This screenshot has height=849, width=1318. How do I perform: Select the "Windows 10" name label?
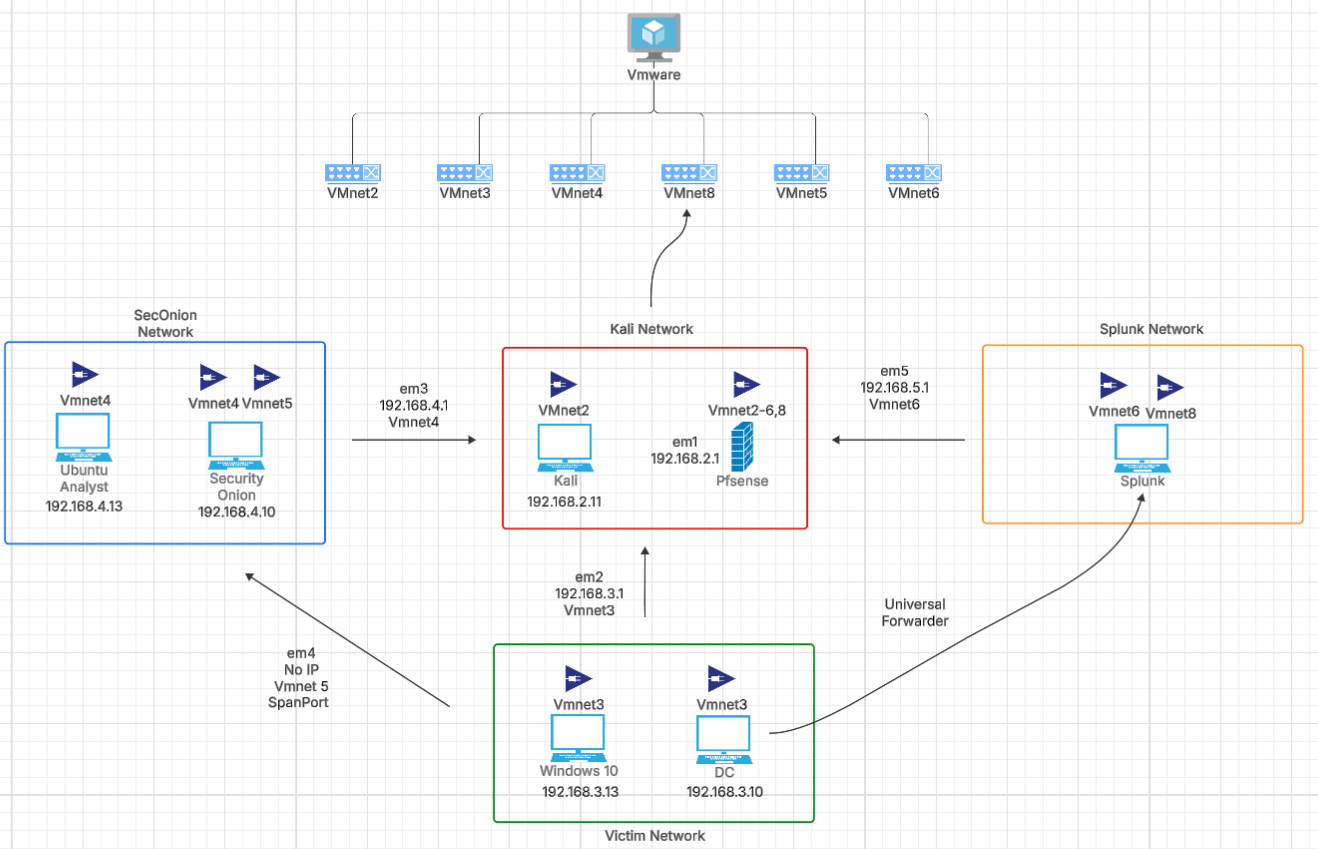pyautogui.click(x=579, y=770)
